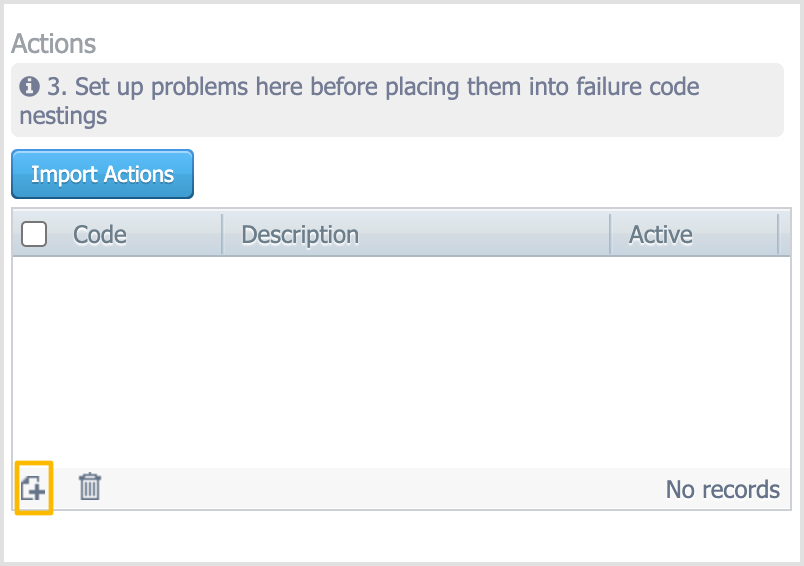Click the divider between Code and Description

tap(222, 234)
